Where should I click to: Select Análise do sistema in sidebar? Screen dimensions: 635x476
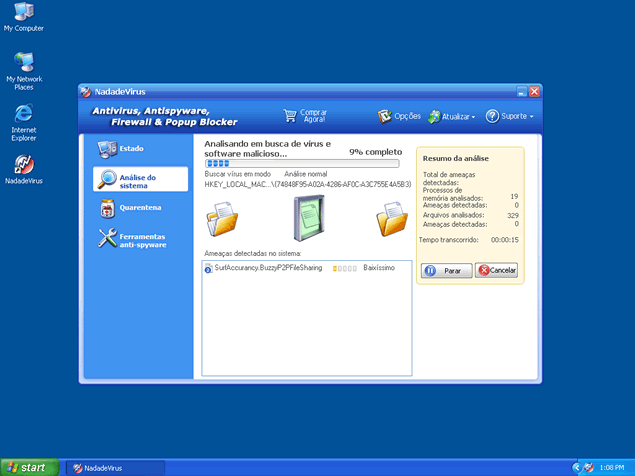coord(140,179)
